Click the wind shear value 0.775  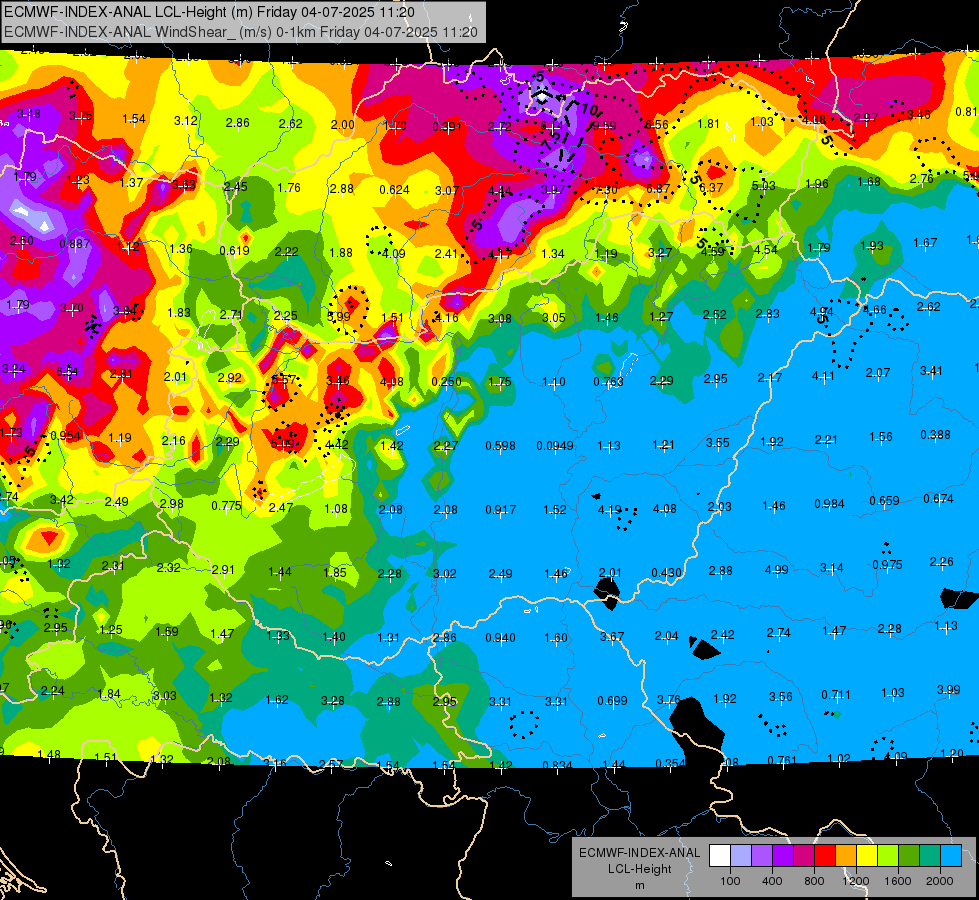[226, 505]
